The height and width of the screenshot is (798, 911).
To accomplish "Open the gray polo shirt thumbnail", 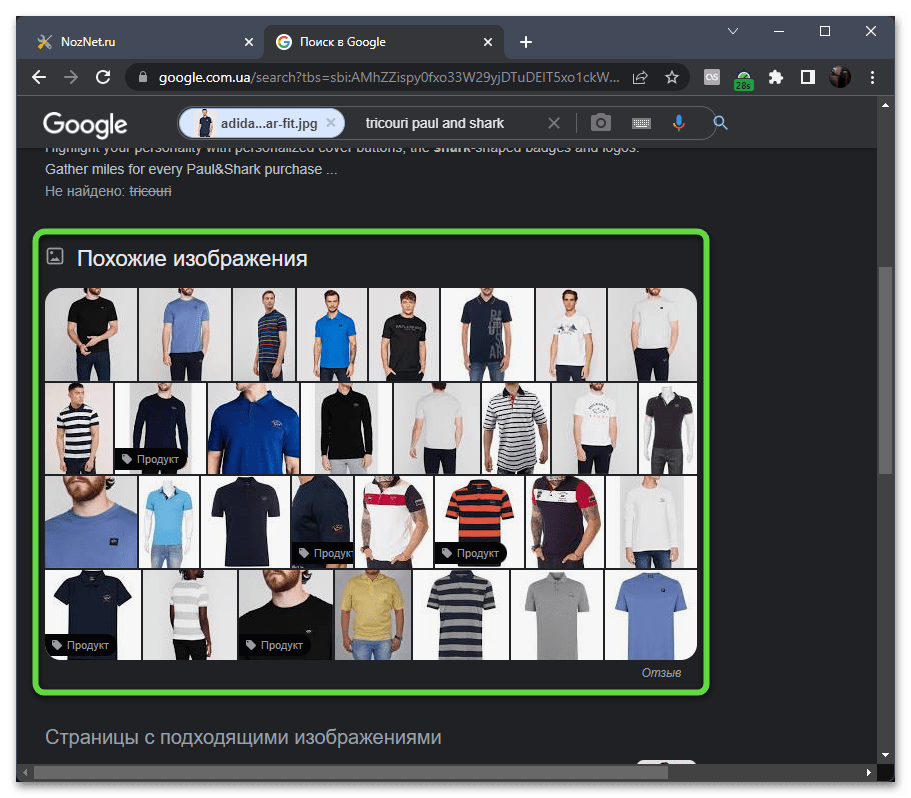I will [557, 614].
